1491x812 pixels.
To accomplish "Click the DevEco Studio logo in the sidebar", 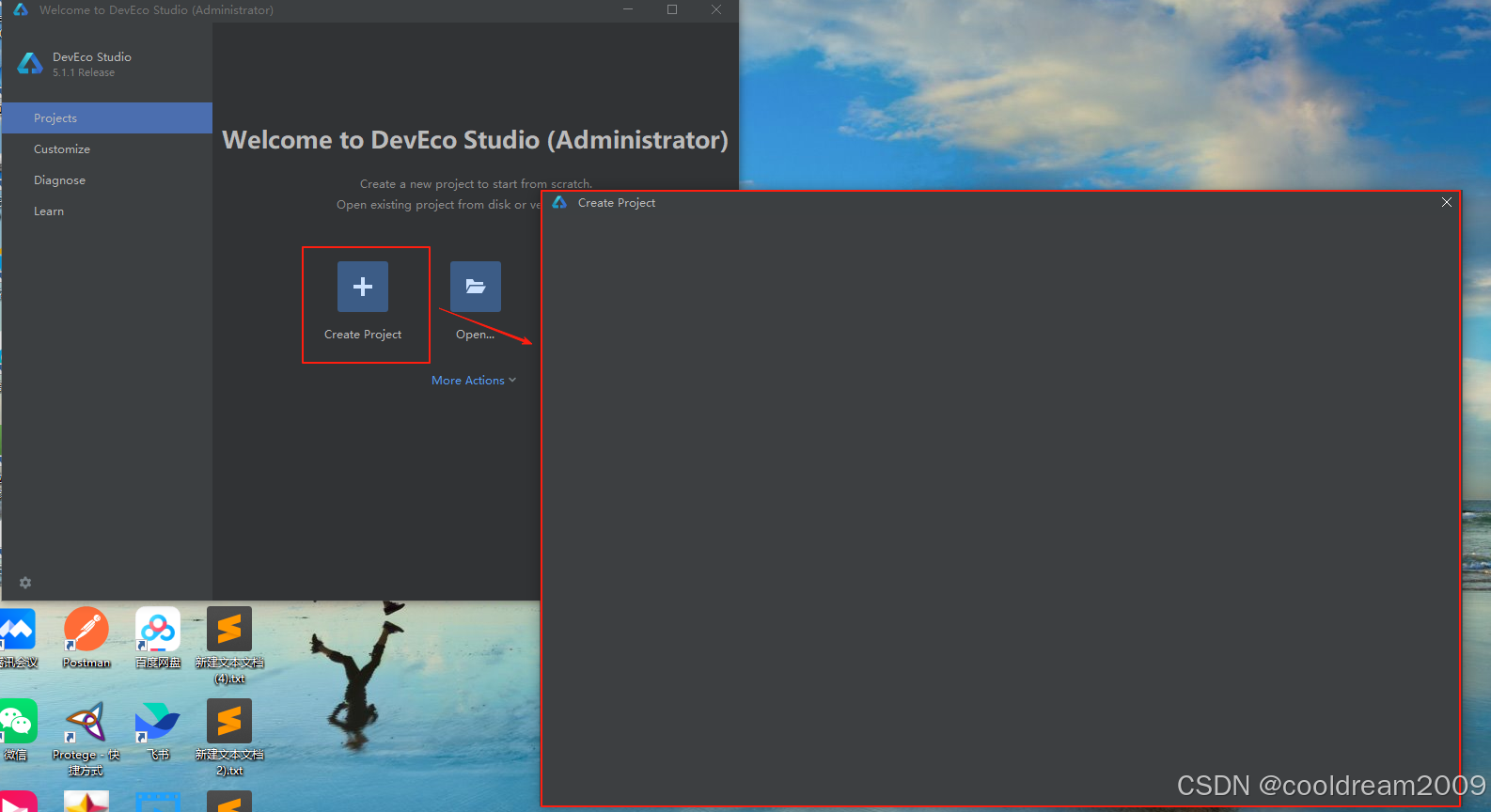I will 31,63.
